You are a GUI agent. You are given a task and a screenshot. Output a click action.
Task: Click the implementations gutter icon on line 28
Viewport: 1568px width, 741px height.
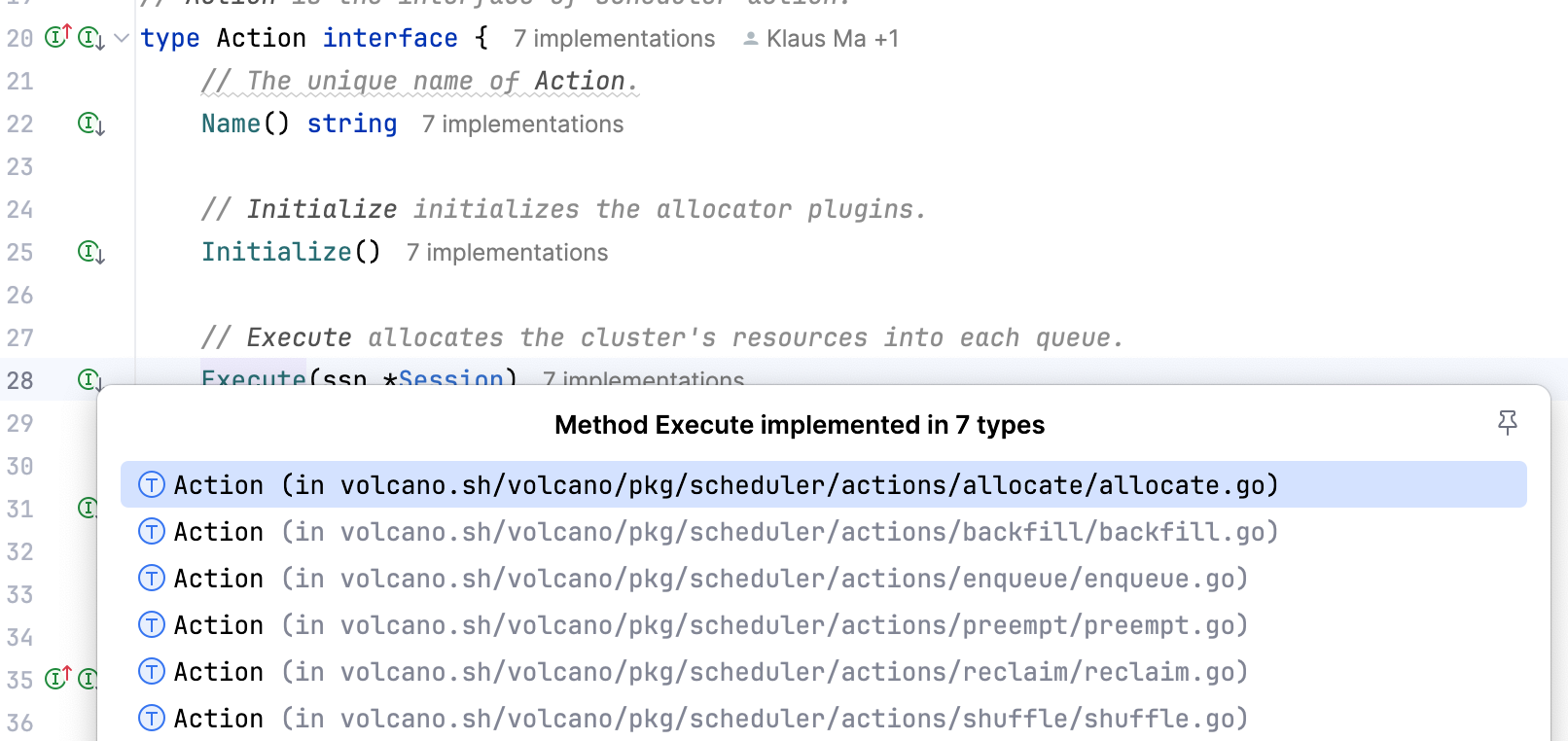pos(89,380)
